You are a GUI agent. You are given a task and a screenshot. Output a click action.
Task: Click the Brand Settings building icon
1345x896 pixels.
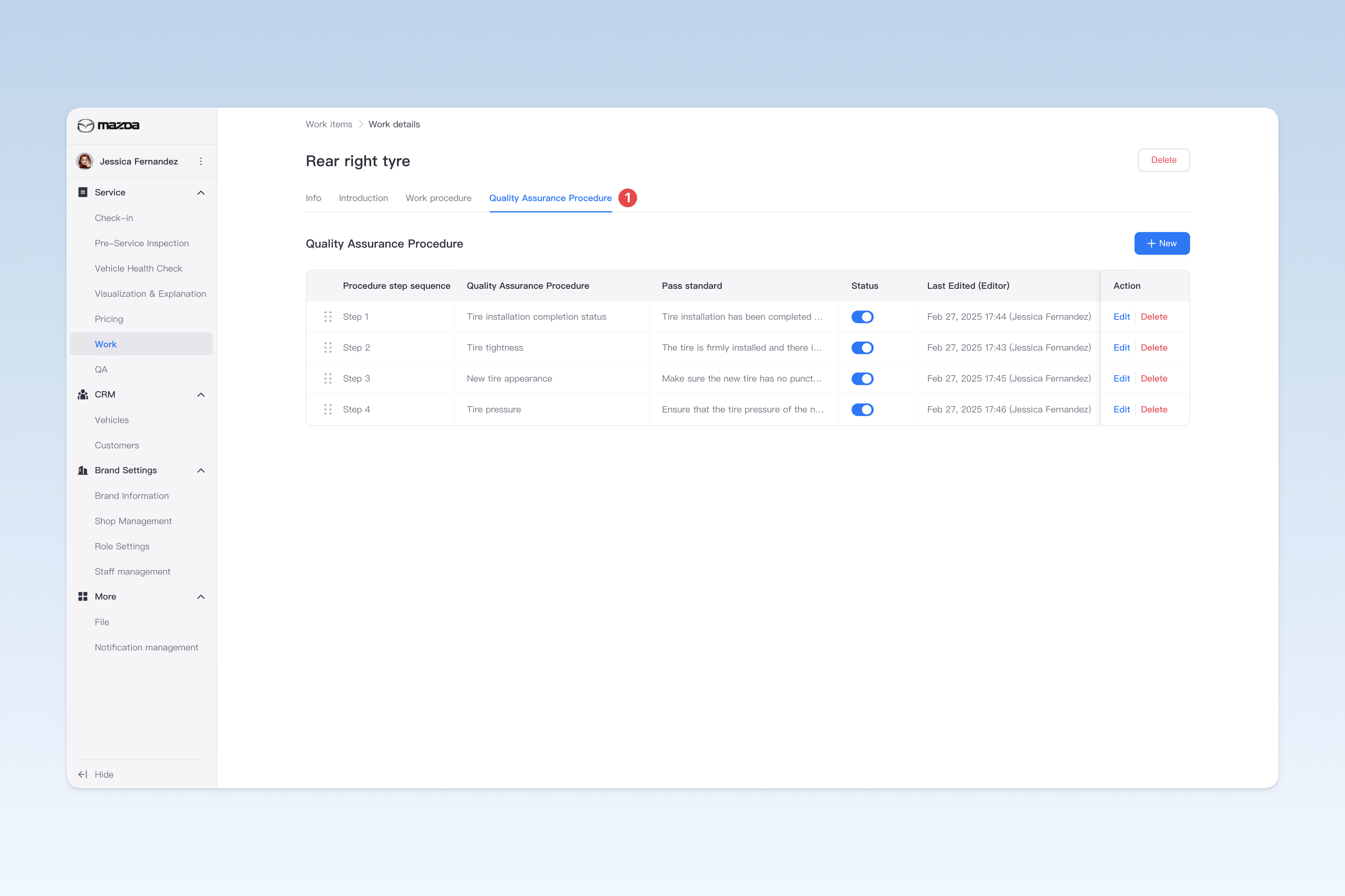point(83,470)
